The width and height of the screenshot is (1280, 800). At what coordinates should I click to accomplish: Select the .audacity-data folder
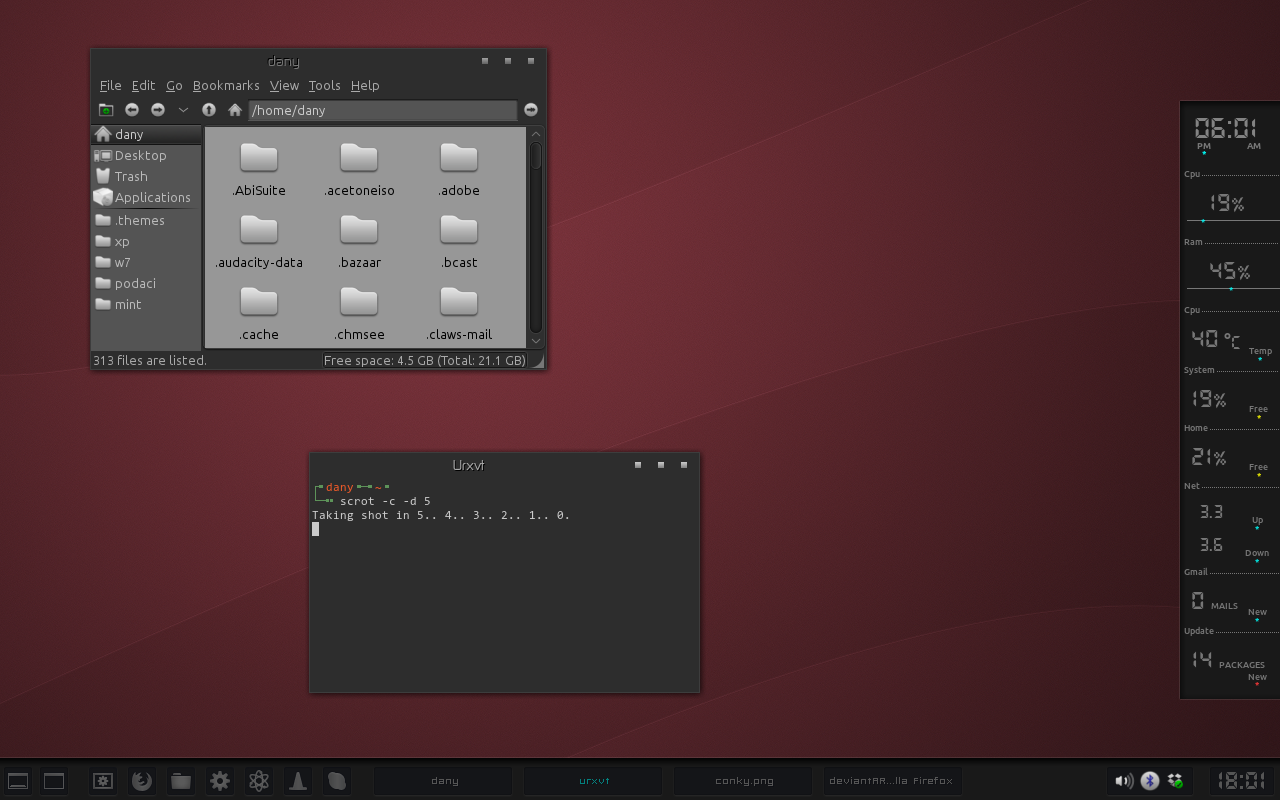[x=259, y=241]
